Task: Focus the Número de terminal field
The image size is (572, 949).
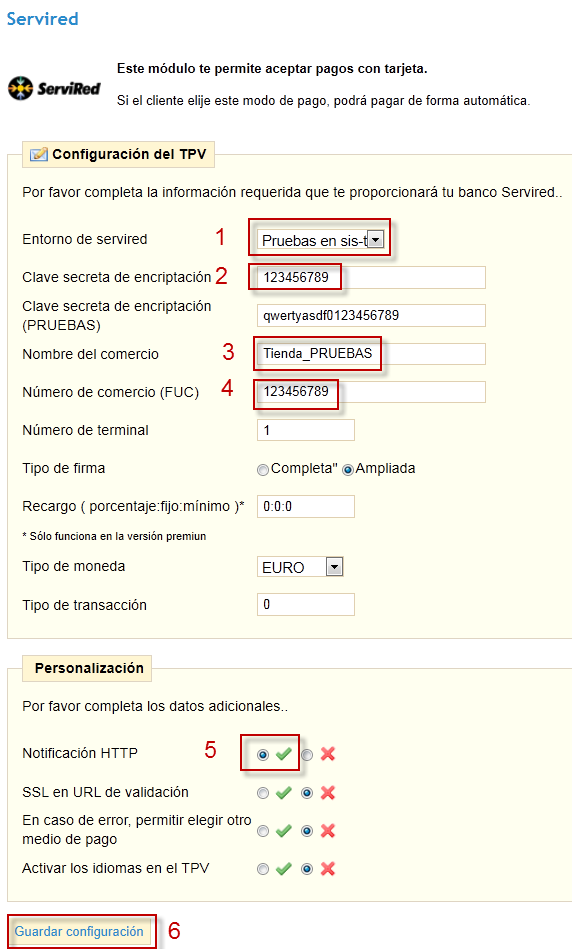Action: [x=306, y=430]
